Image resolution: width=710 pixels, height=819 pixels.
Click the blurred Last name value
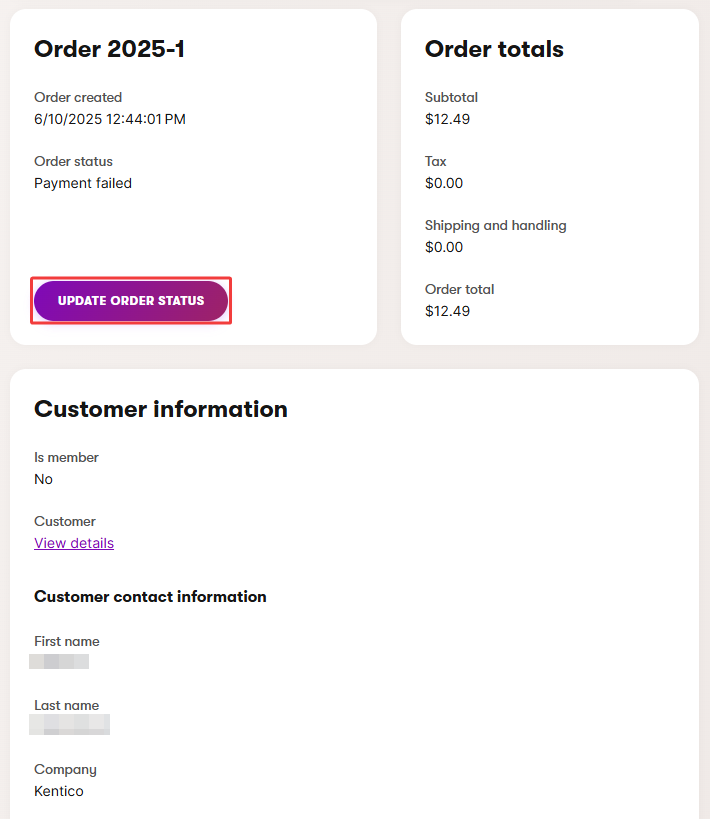pos(71,725)
